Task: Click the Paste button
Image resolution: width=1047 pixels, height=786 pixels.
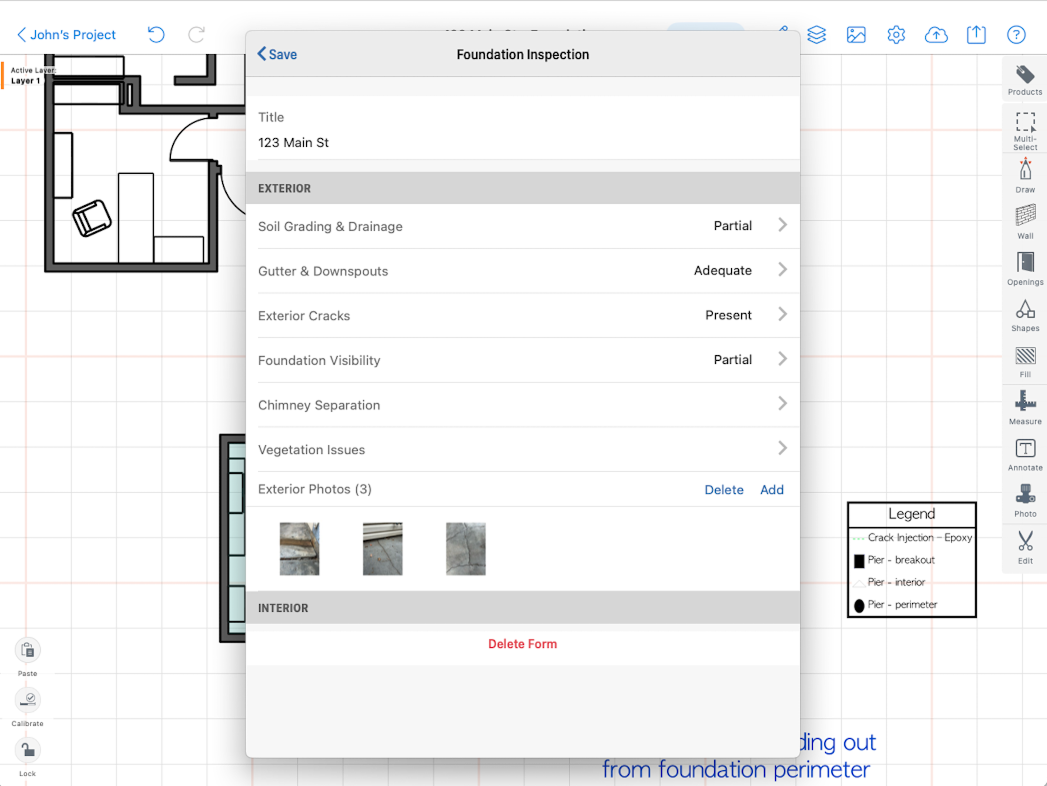Action: [x=27, y=656]
